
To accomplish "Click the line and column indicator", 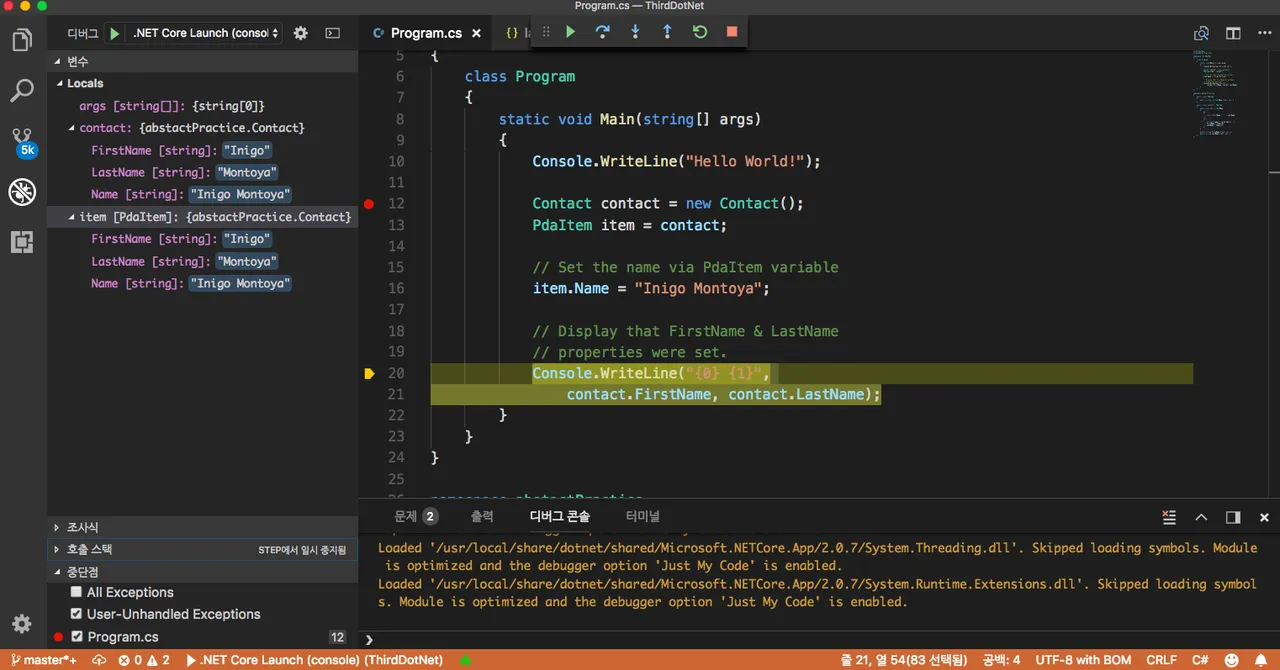I will [x=904, y=660].
